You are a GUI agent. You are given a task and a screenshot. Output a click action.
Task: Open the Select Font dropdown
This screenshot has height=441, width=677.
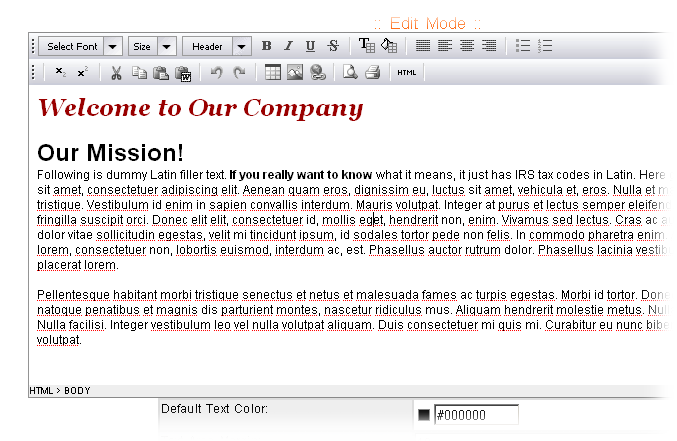[81, 46]
